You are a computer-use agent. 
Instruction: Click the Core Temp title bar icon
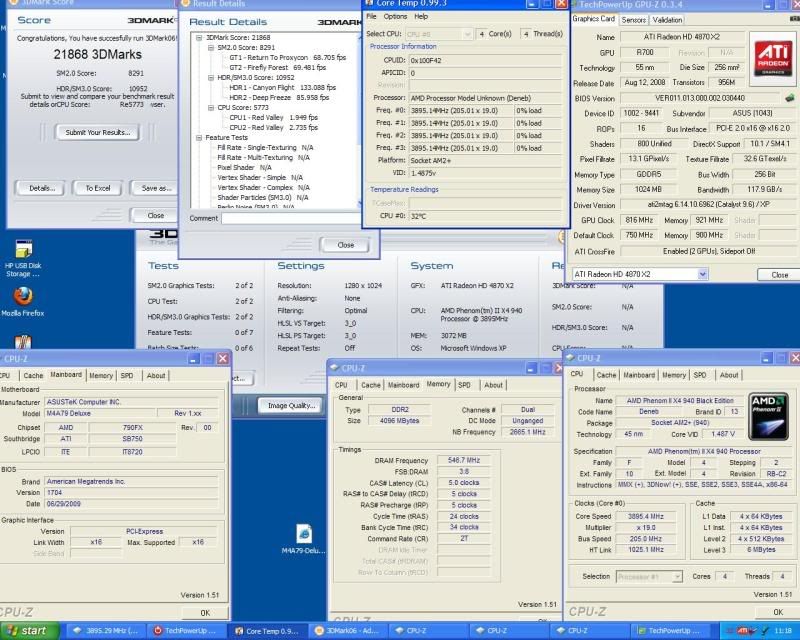[369, 4]
